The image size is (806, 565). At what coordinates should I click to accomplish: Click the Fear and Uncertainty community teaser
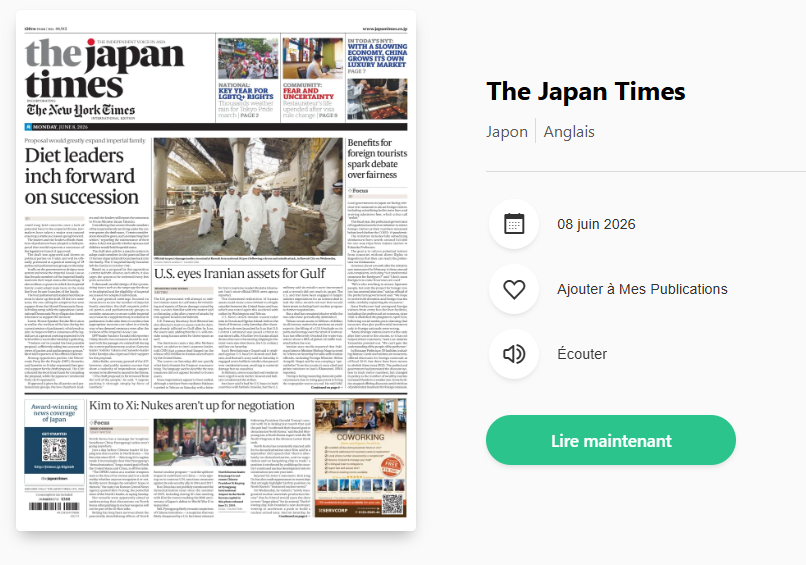point(312,78)
